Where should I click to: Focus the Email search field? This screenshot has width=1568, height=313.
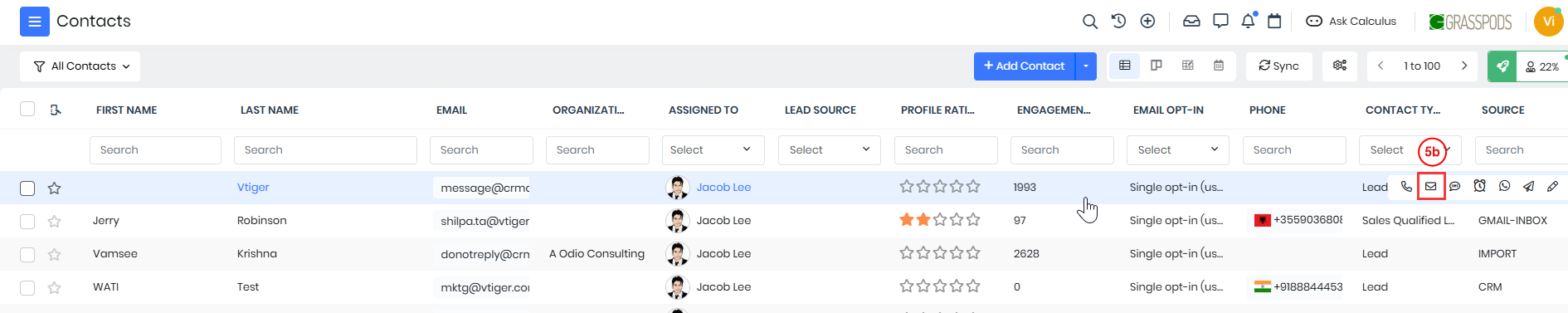pos(481,150)
